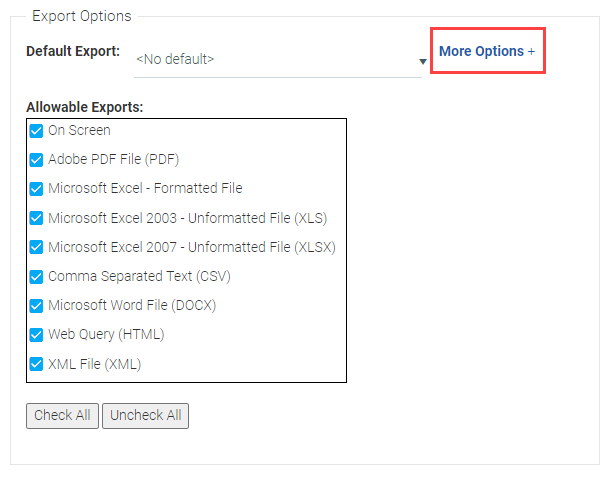Disable Microsoft Excel - Formatted File export
Image resolution: width=614 pixels, height=487 pixels.
point(37,188)
